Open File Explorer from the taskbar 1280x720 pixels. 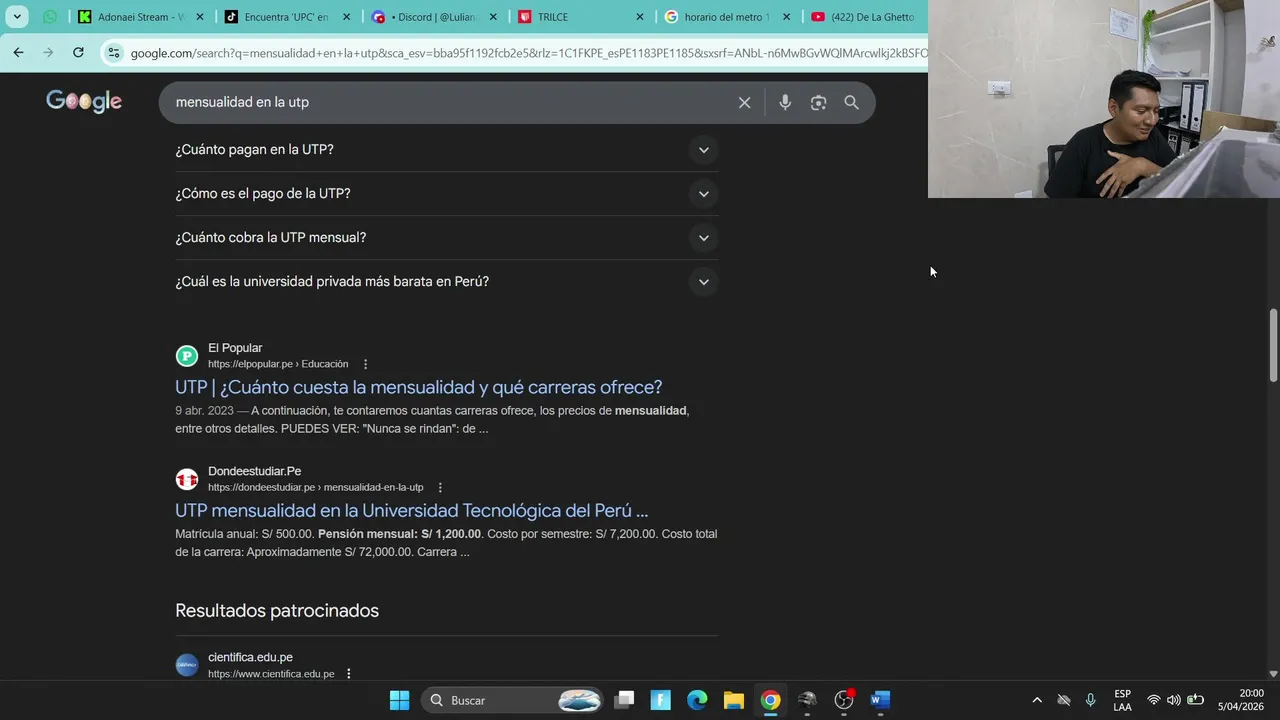pyautogui.click(x=734, y=700)
